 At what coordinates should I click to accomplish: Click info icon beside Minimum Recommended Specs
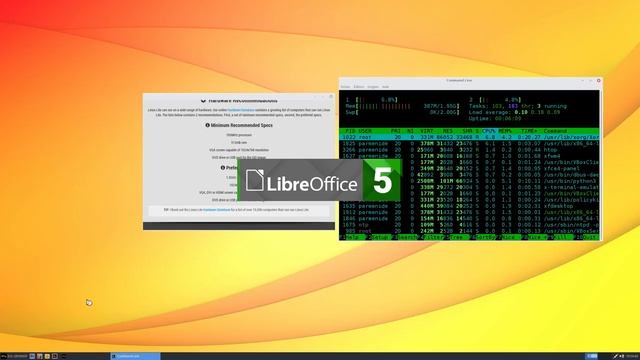[207, 125]
